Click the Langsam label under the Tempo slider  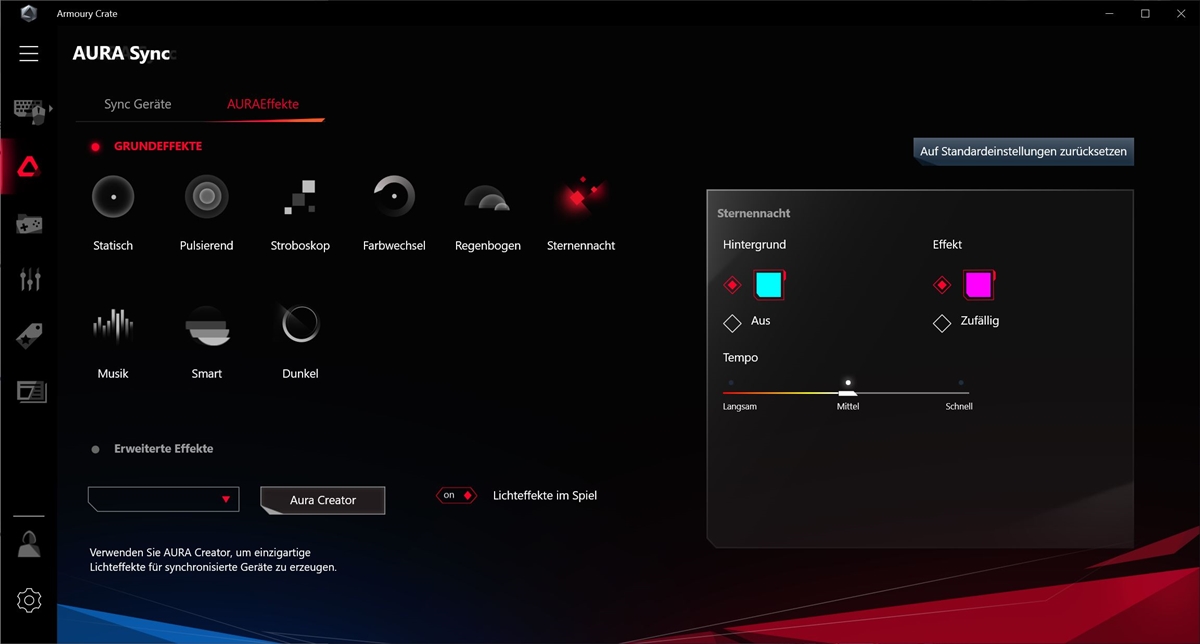740,407
